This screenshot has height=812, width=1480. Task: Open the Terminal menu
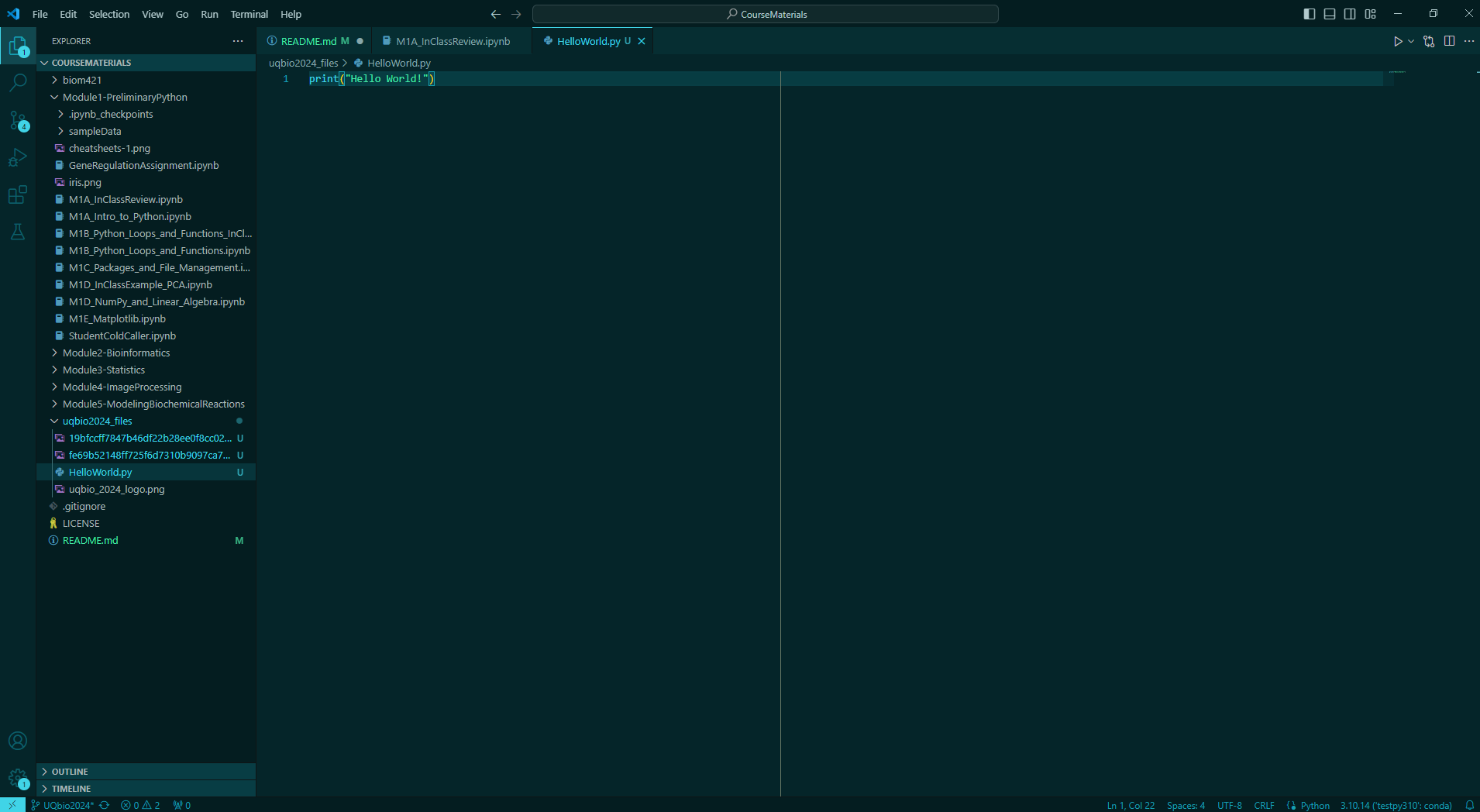tap(250, 14)
